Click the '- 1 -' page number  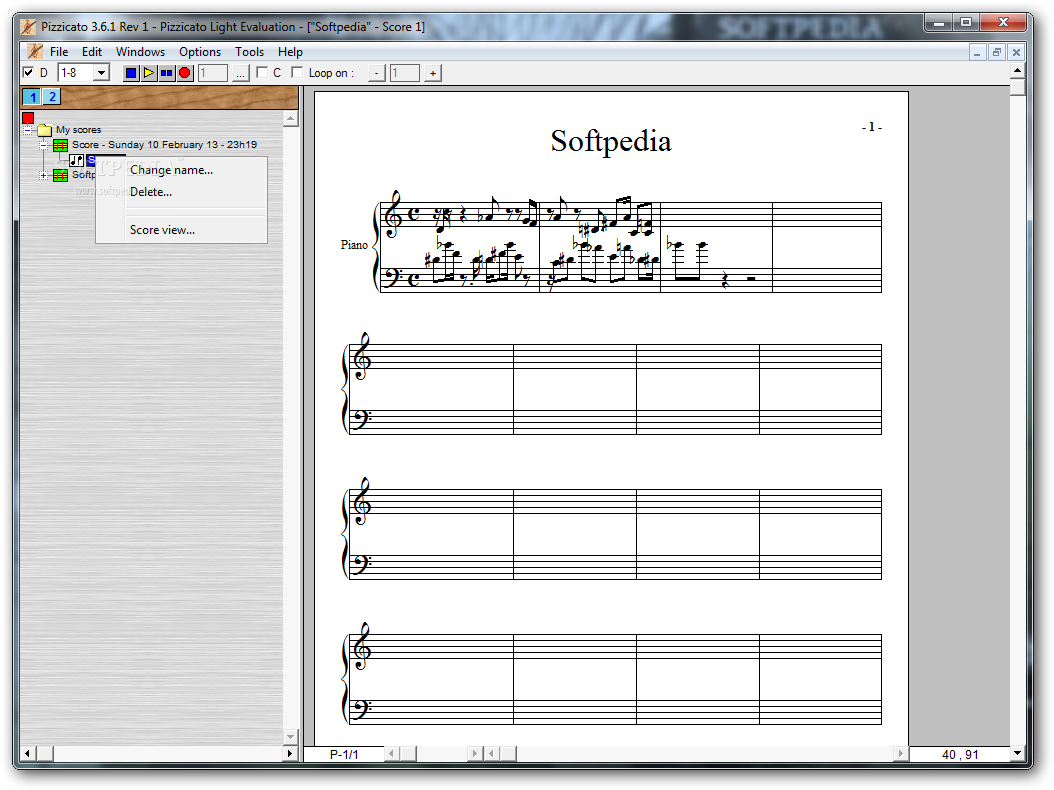tap(872, 126)
